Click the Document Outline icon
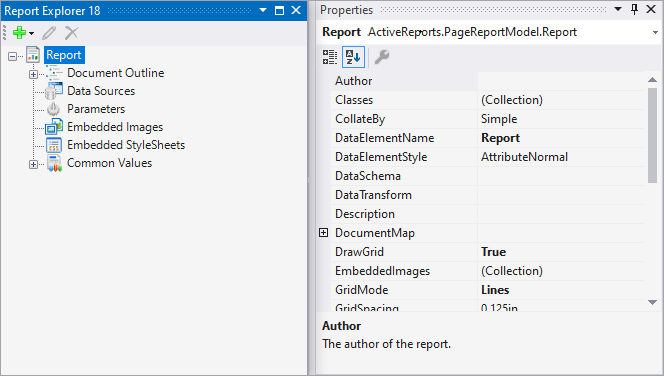Viewport: 664px width, 376px height. point(54,73)
